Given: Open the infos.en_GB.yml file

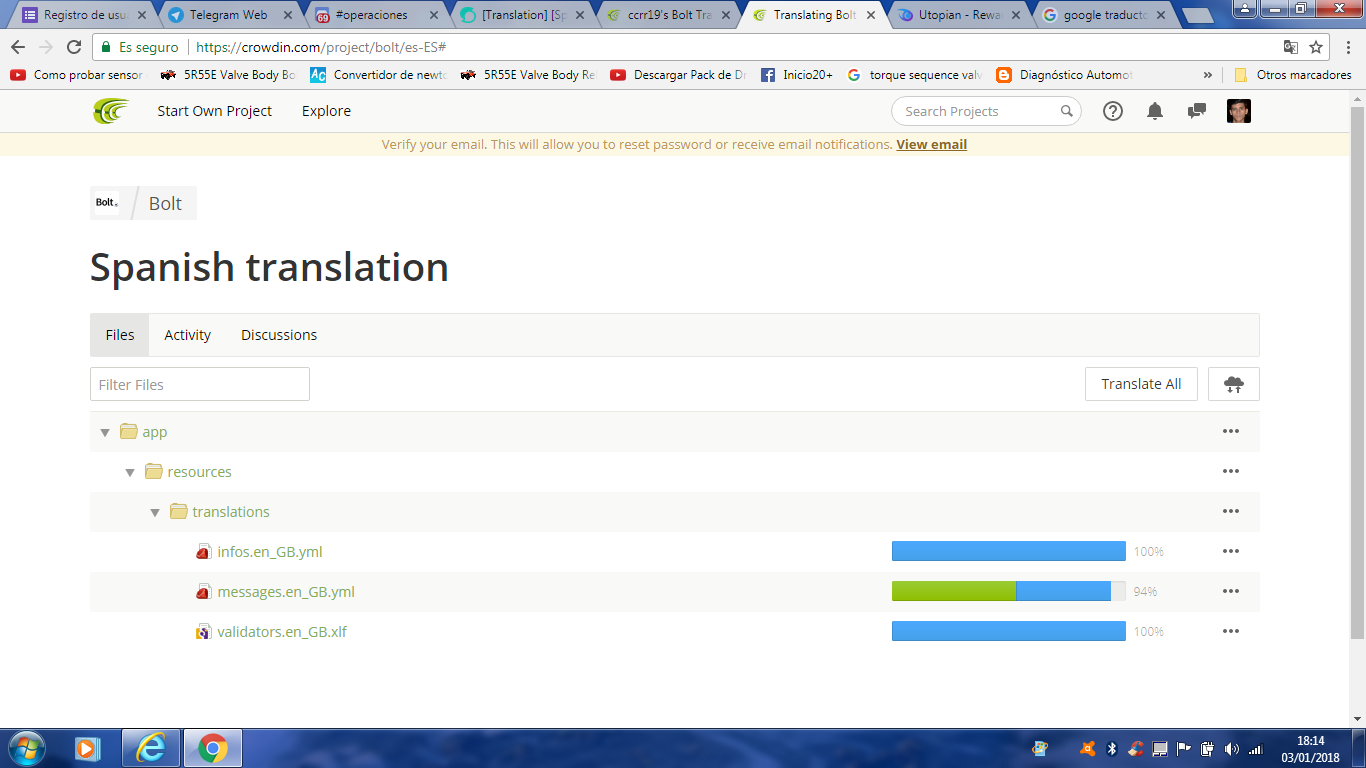Looking at the screenshot, I should 270,552.
